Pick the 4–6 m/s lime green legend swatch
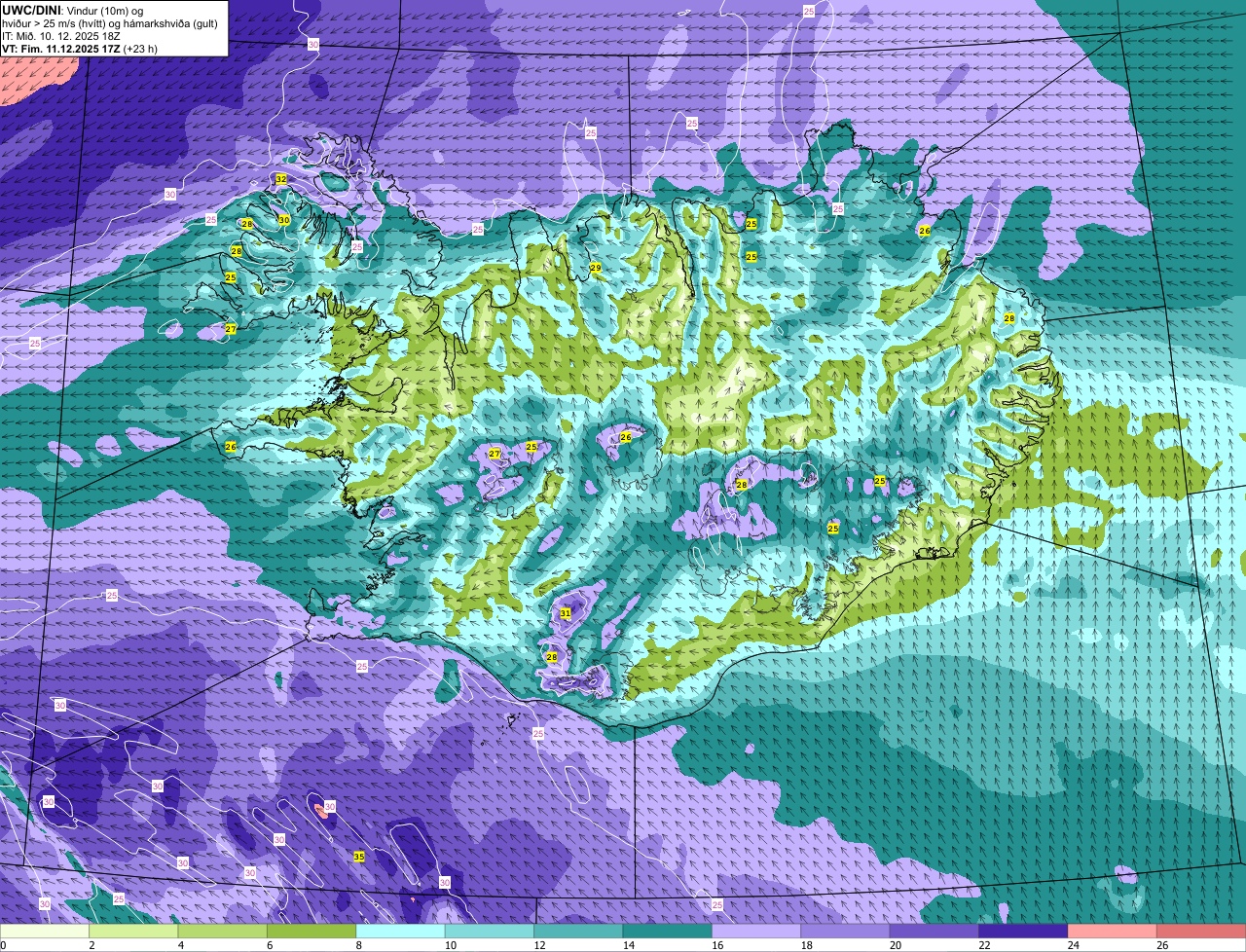 223,931
